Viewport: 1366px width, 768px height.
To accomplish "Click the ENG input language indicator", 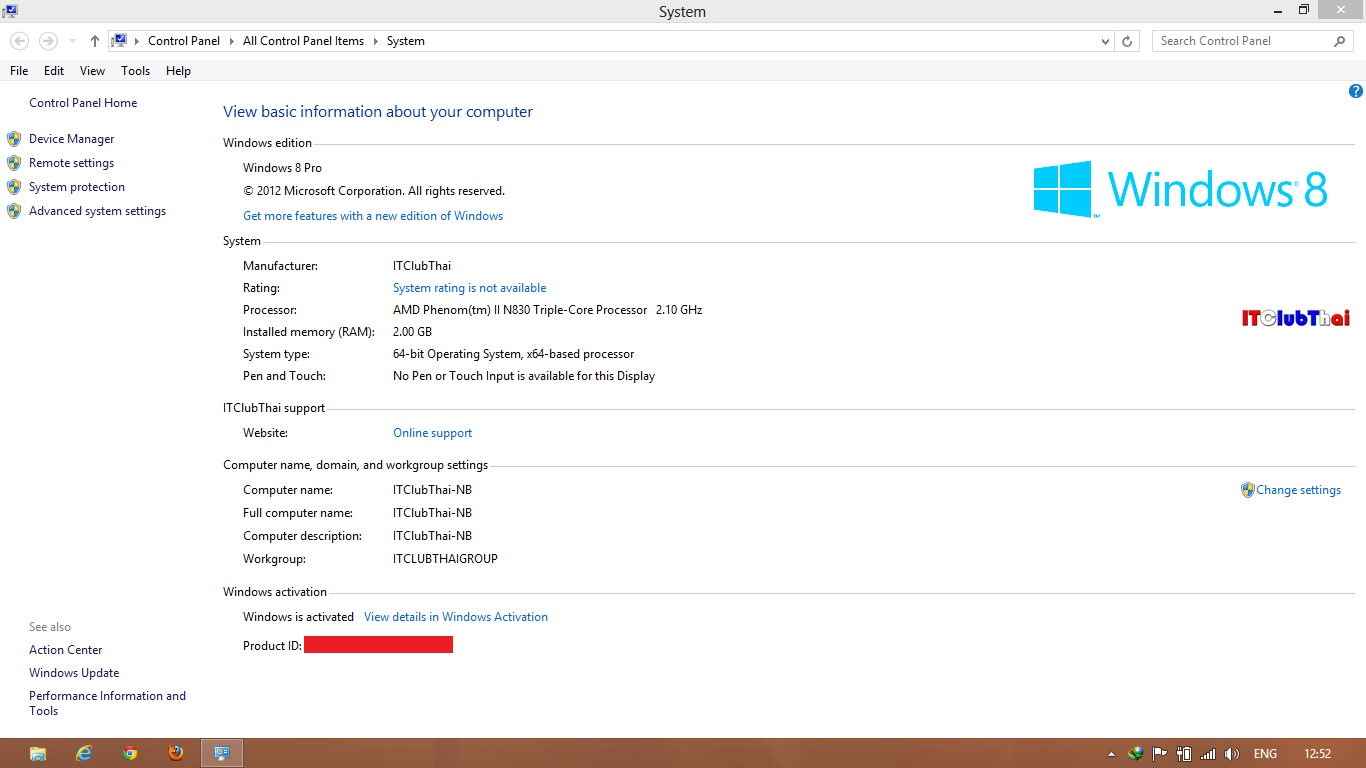I will [1265, 754].
